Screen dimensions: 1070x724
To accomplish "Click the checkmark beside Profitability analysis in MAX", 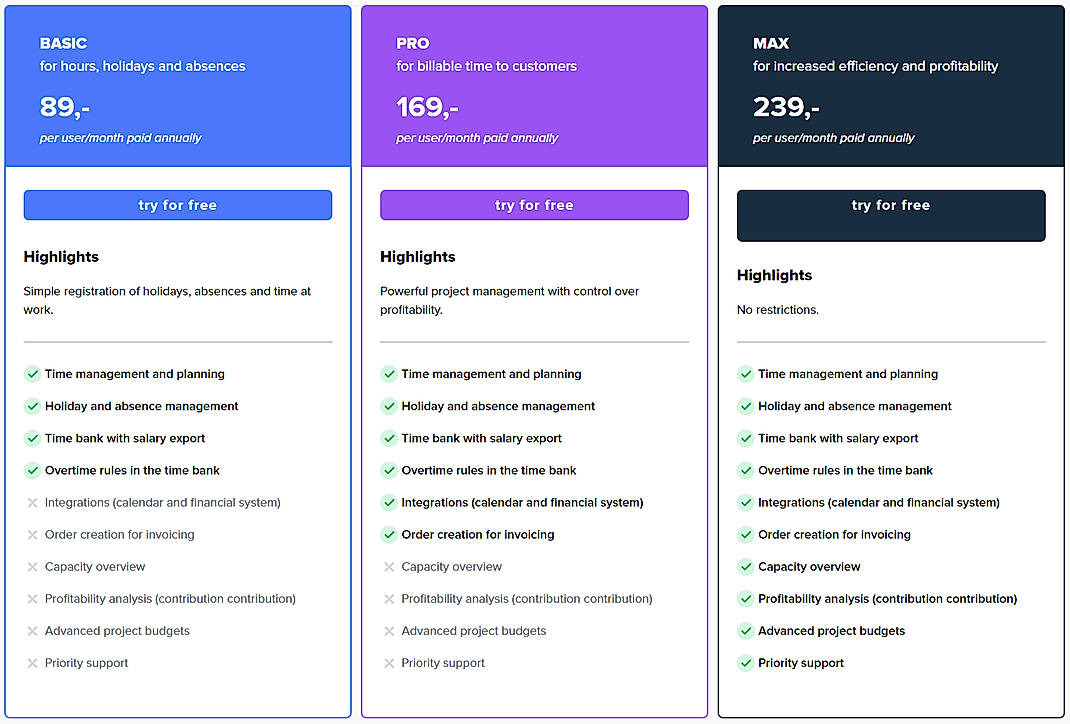I will click(745, 599).
